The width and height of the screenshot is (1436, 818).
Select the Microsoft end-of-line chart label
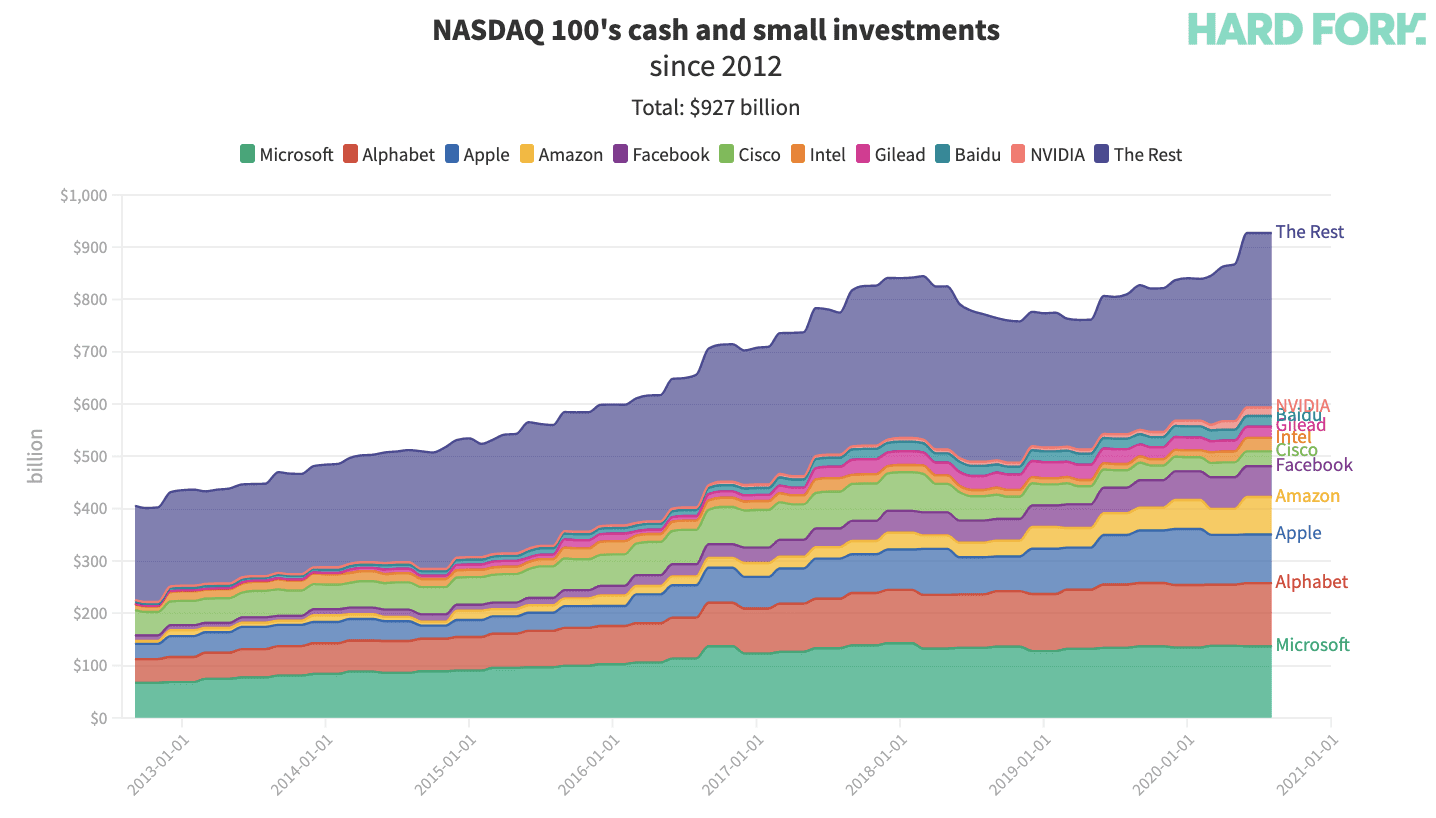pyautogui.click(x=1312, y=645)
